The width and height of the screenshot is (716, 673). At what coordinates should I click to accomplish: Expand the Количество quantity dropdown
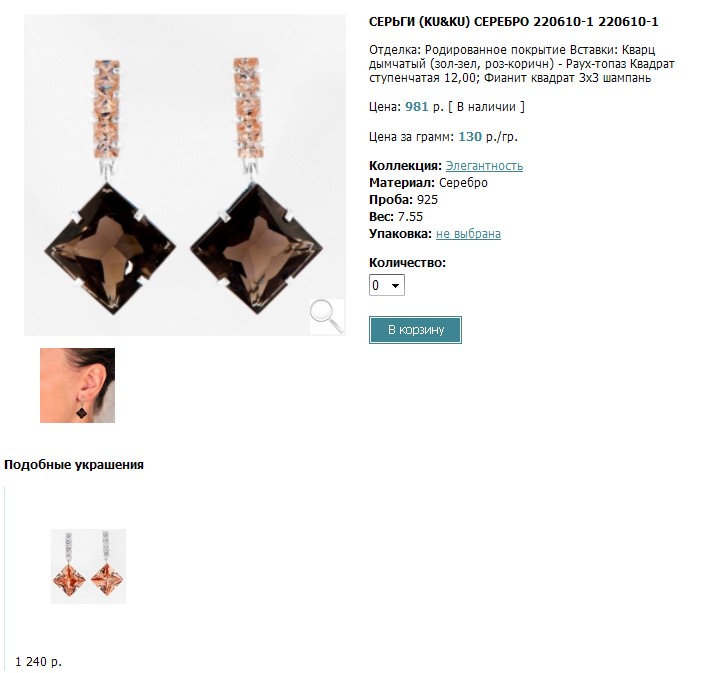pos(386,285)
